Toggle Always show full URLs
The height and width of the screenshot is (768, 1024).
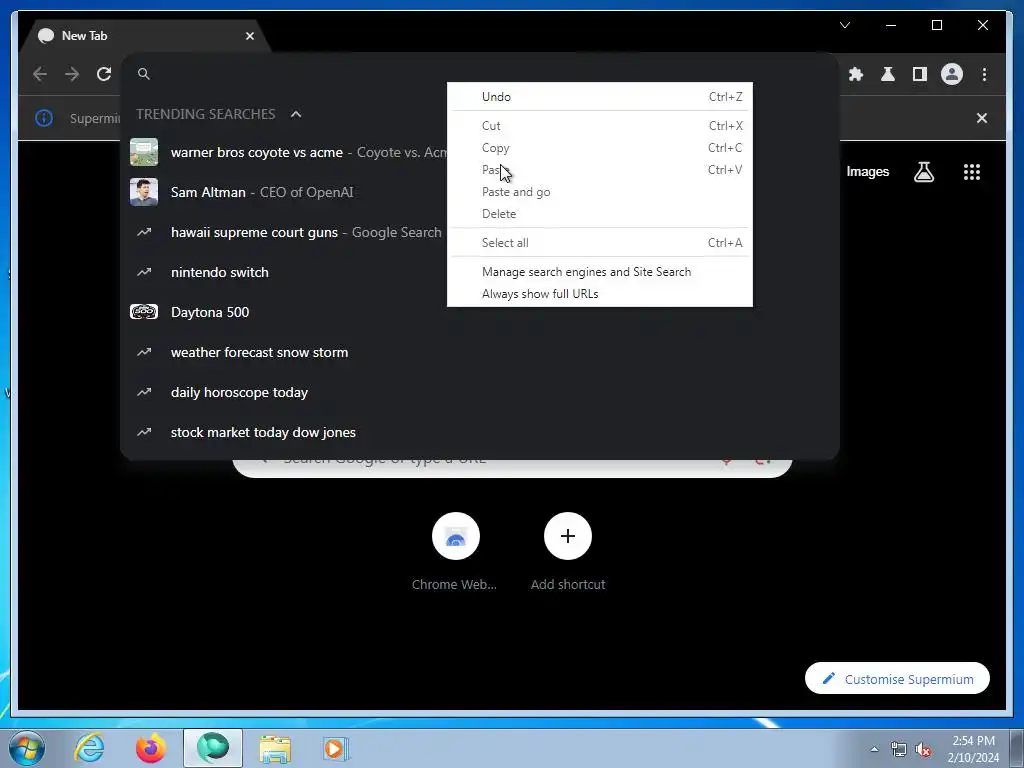(600, 294)
